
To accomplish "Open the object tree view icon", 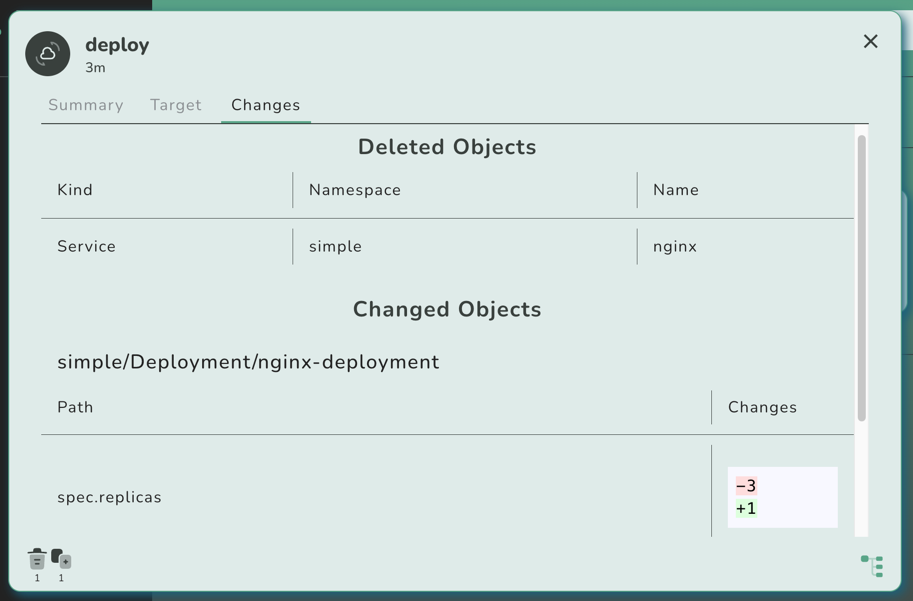I will click(x=872, y=566).
